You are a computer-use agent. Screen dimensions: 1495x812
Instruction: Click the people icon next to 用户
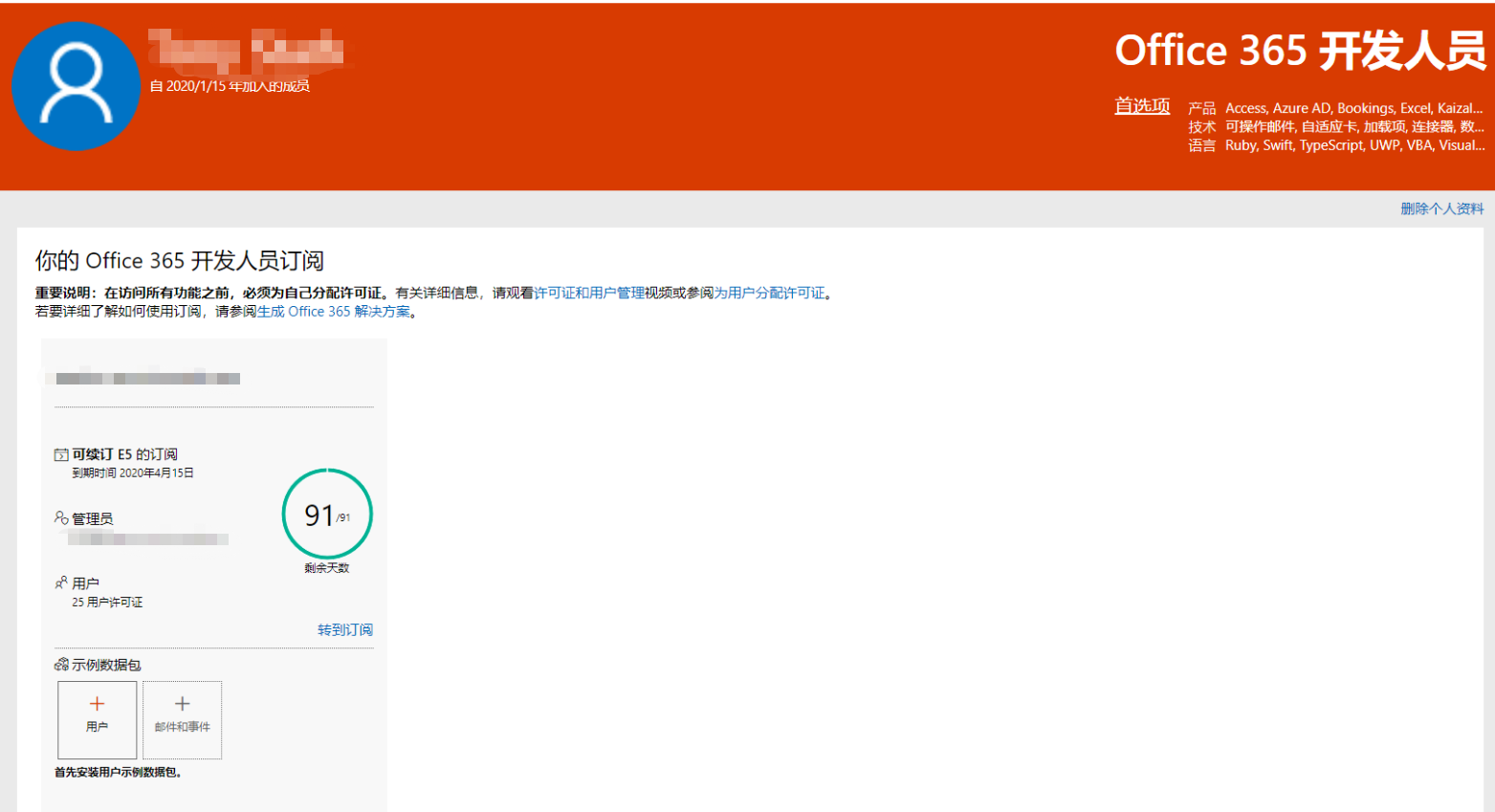(61, 582)
